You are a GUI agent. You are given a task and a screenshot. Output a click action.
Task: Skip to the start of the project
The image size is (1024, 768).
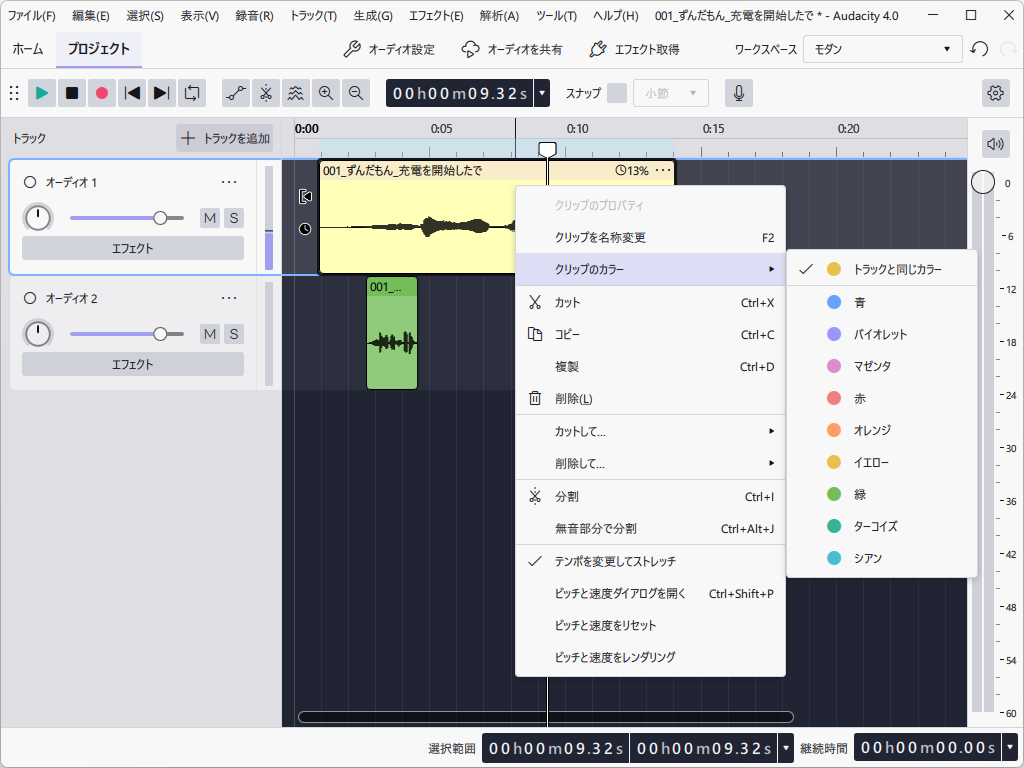[x=132, y=93]
